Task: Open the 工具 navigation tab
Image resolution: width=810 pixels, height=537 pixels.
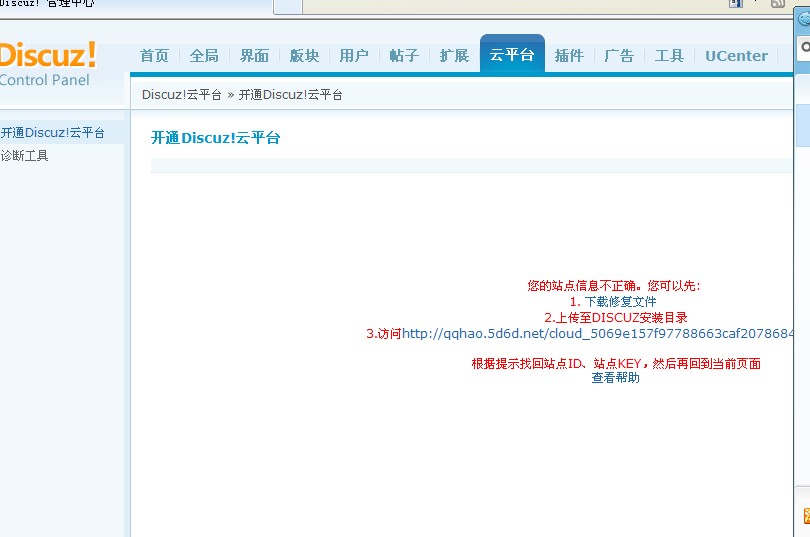Action: 669,55
